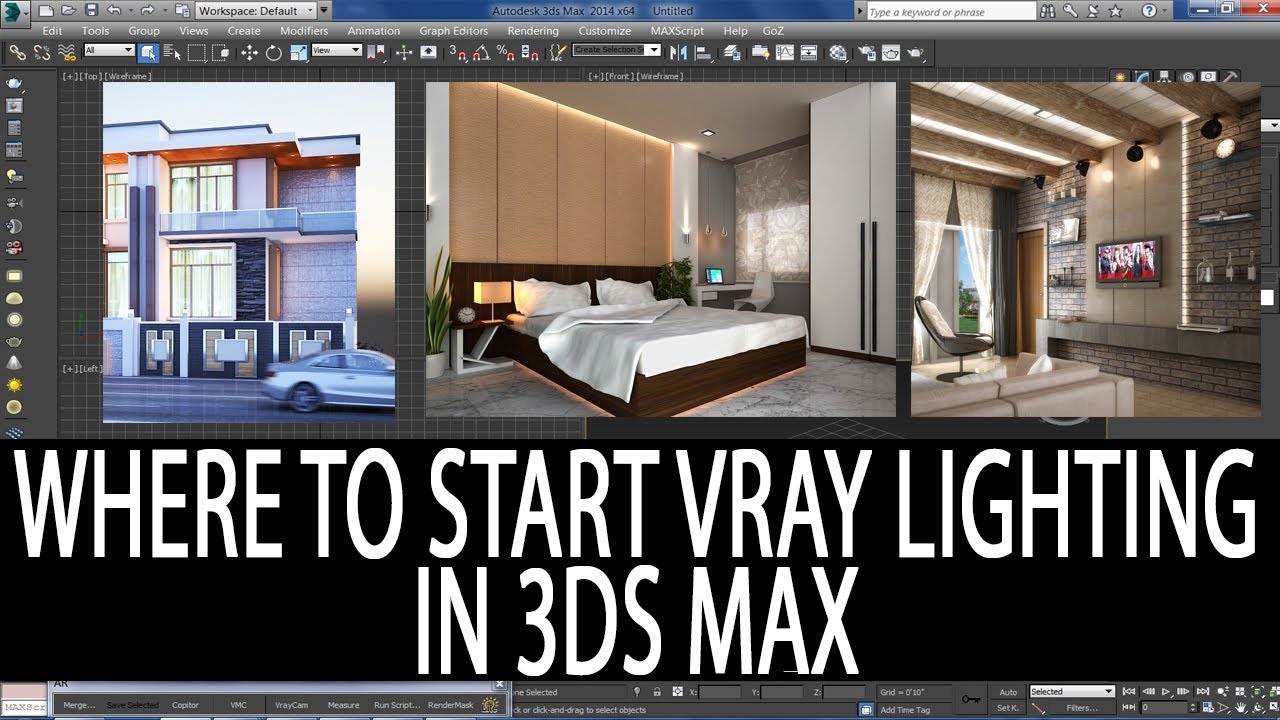
Task: Click the Mirror tool icon
Action: (x=677, y=52)
